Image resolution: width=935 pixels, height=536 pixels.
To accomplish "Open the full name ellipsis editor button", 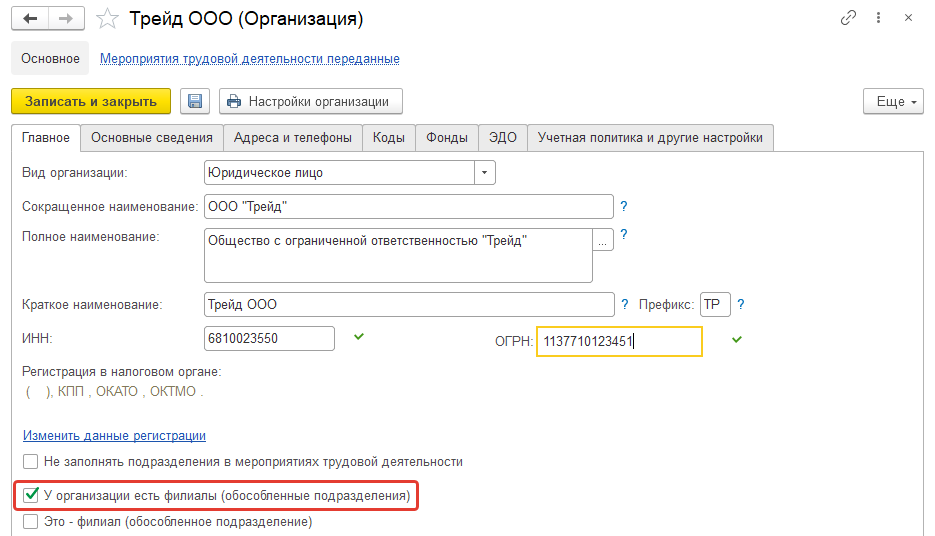I will [603, 241].
